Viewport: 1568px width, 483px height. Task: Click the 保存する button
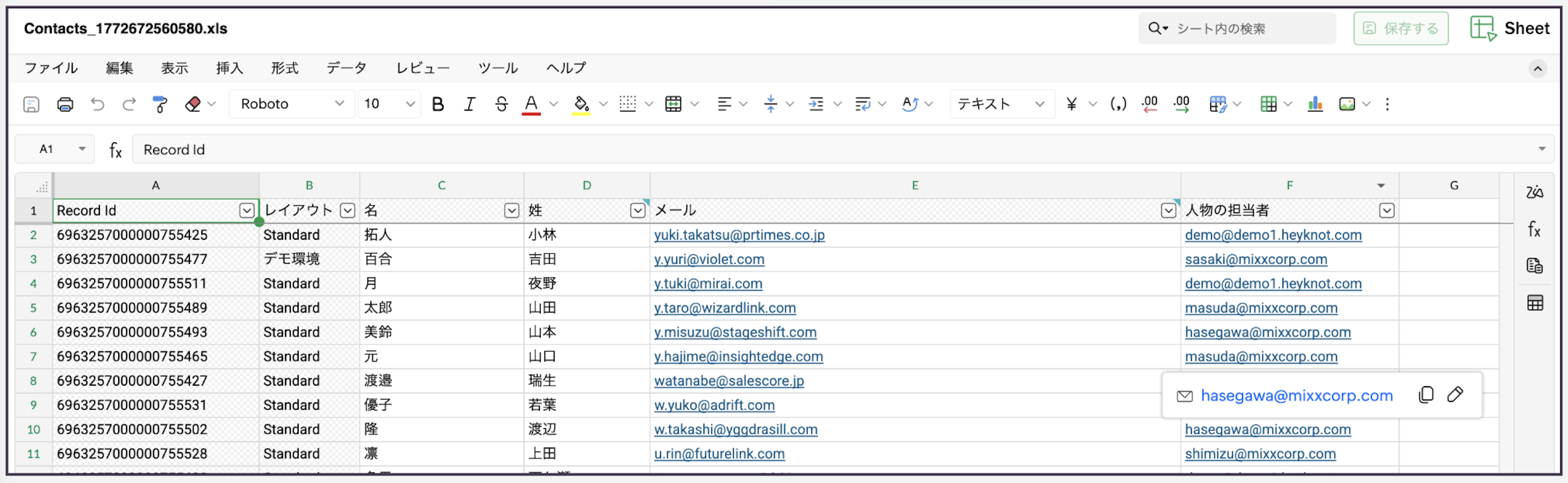coord(1401,28)
